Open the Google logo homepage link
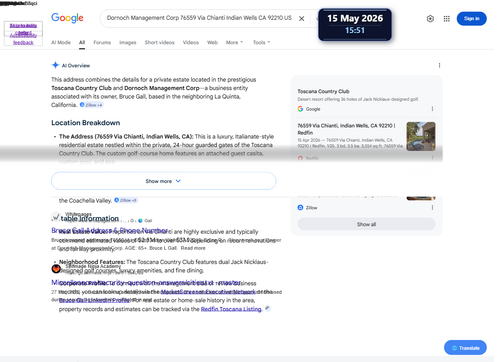Image resolution: width=500 pixels, height=362 pixels. (x=67, y=18)
